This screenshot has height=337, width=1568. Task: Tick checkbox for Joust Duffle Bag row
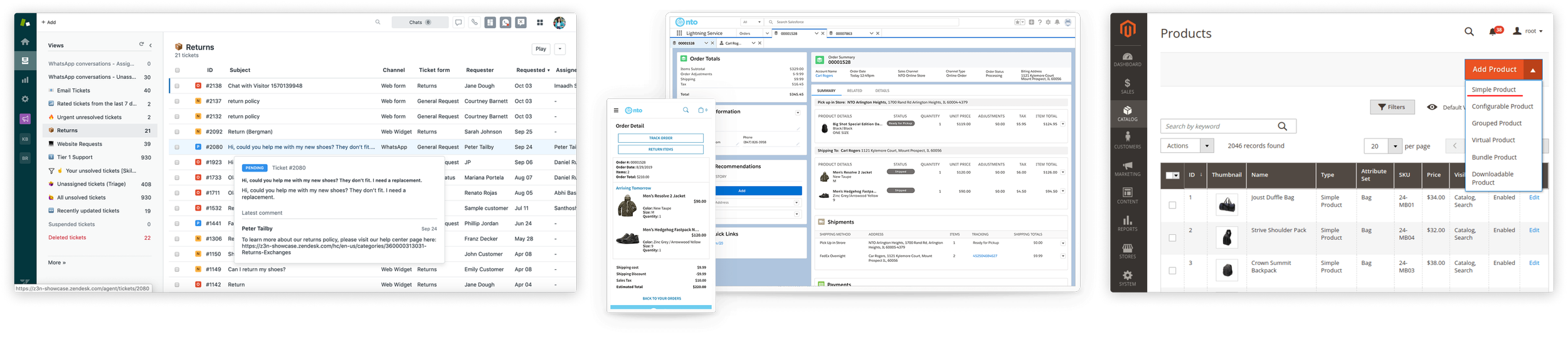(1172, 205)
